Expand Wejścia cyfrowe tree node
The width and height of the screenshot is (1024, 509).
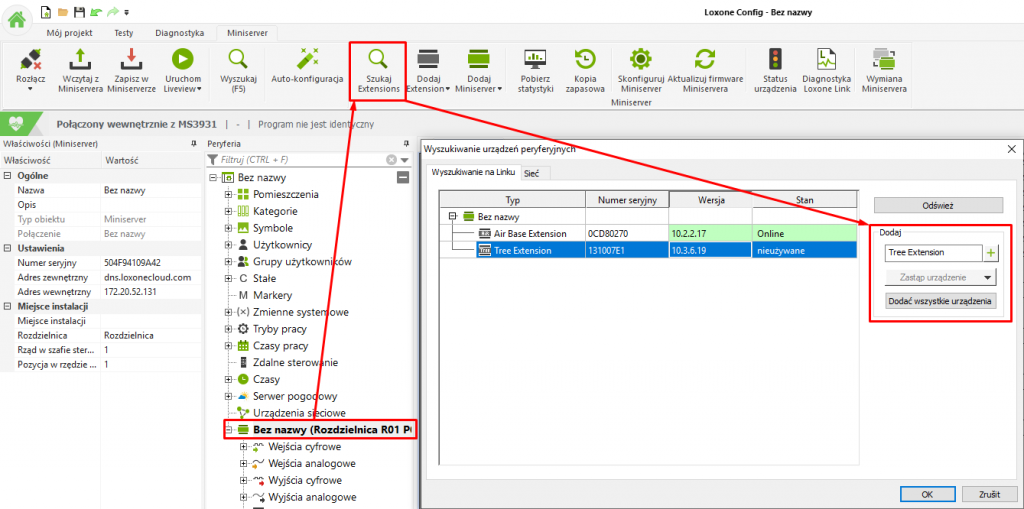pyautogui.click(x=244, y=447)
